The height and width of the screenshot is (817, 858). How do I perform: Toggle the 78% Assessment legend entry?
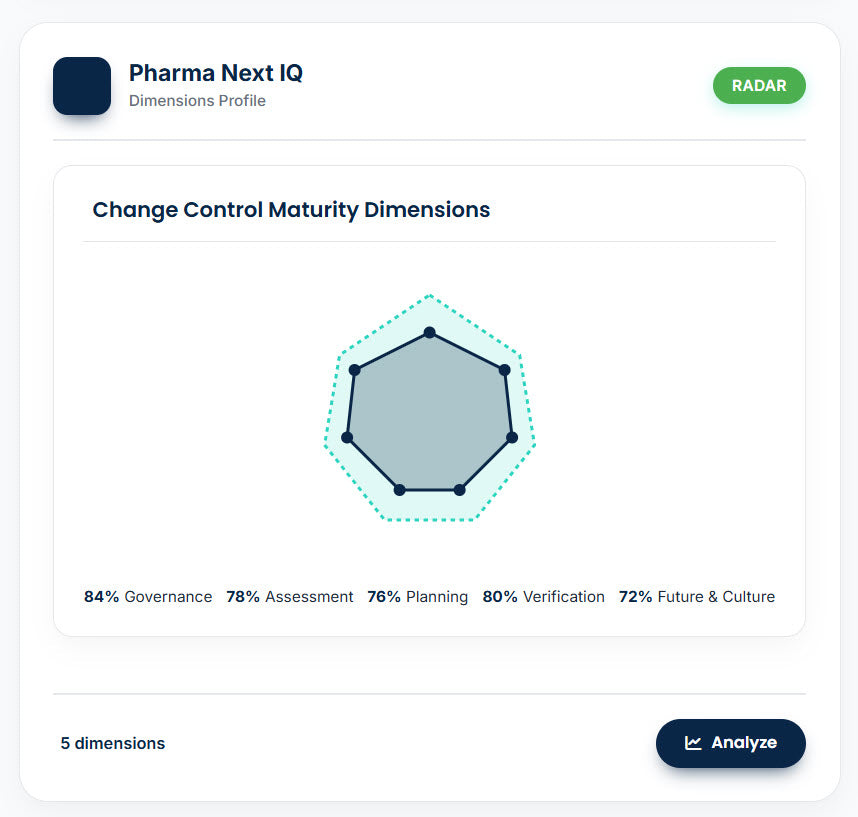tap(290, 596)
